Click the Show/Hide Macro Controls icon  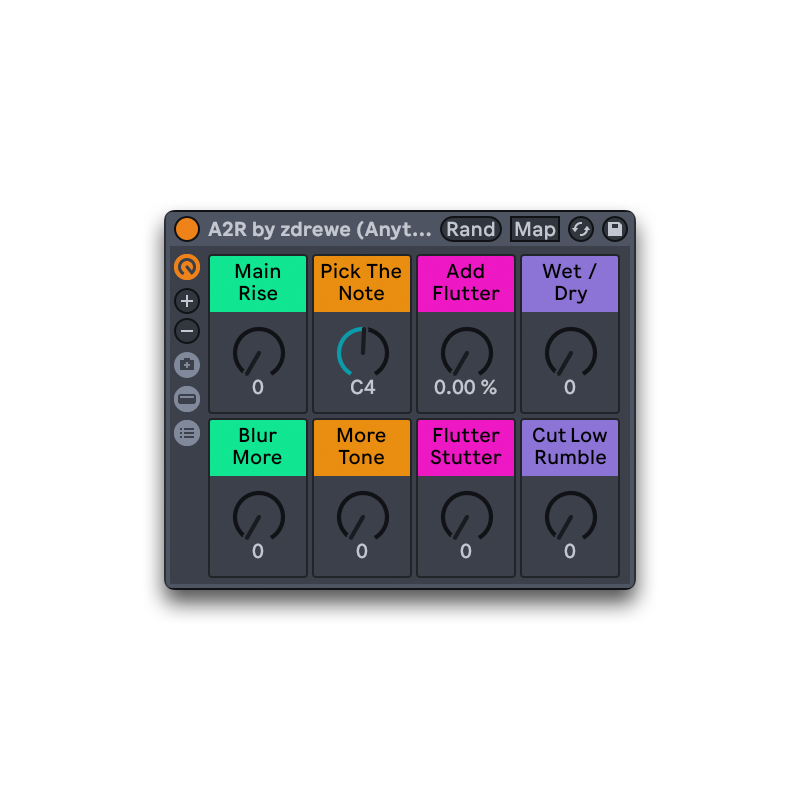tap(187, 267)
